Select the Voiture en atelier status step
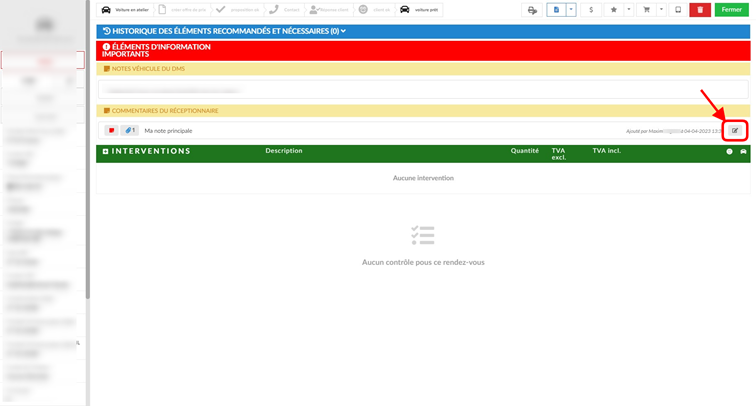The width and height of the screenshot is (756, 406). [x=126, y=10]
